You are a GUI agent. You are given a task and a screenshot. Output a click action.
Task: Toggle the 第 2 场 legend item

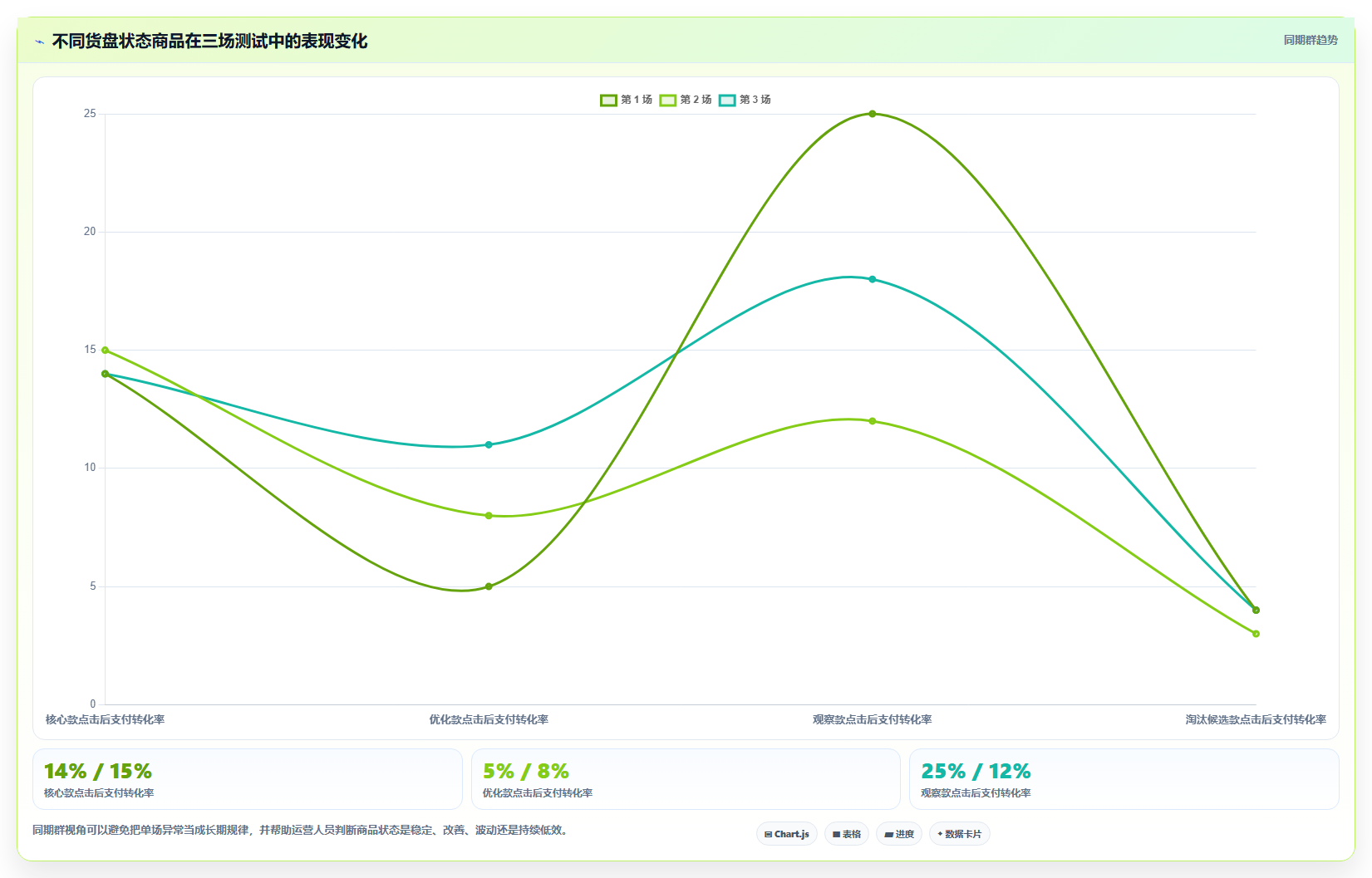click(686, 100)
